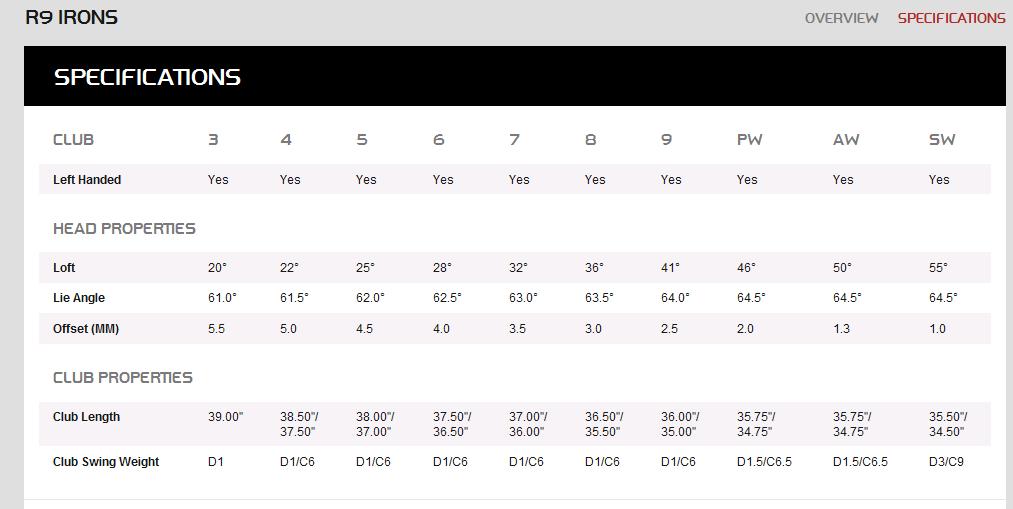Image resolution: width=1013 pixels, height=509 pixels.
Task: Click the black SPECIFICATIONS banner heading
Action: (x=147, y=78)
